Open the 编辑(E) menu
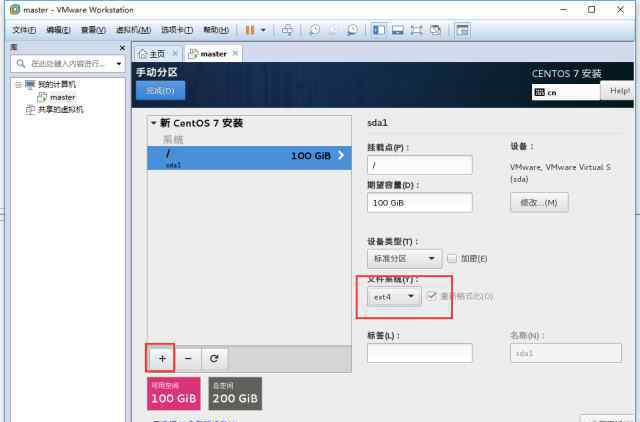 (x=58, y=30)
